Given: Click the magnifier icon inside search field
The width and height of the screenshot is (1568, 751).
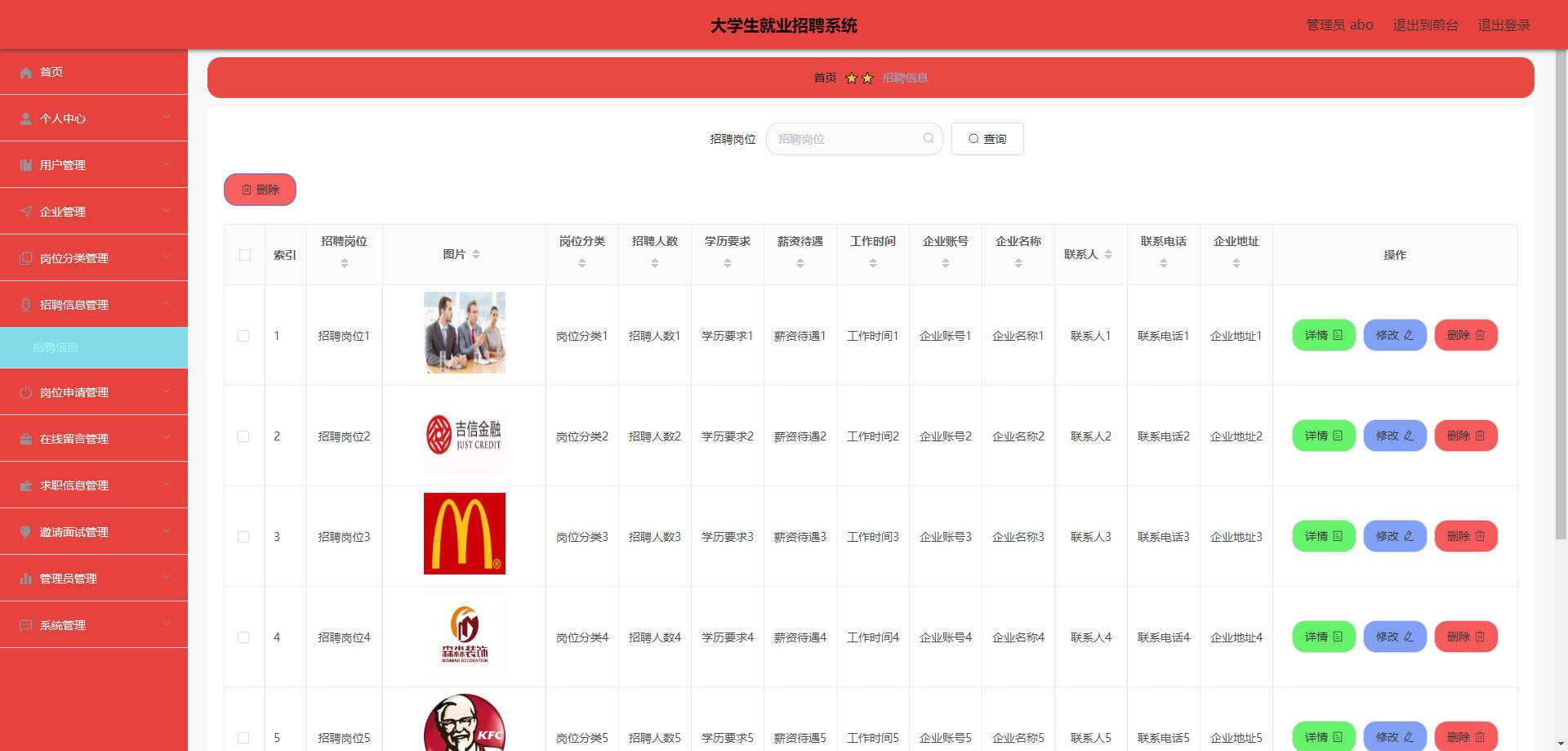Looking at the screenshot, I should [929, 139].
